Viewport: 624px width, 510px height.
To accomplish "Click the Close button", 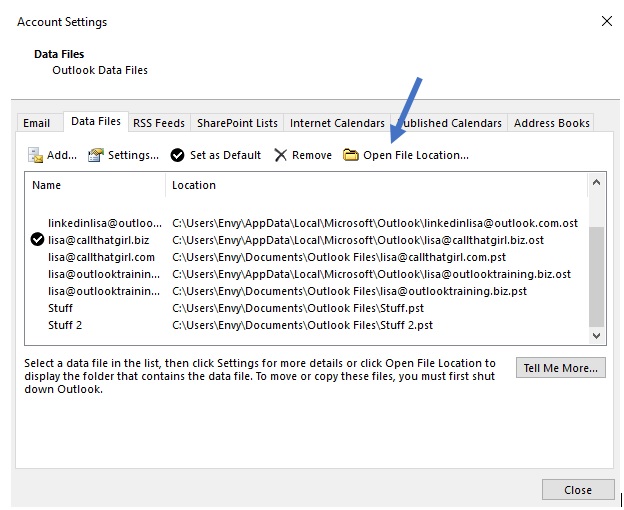I will (578, 490).
